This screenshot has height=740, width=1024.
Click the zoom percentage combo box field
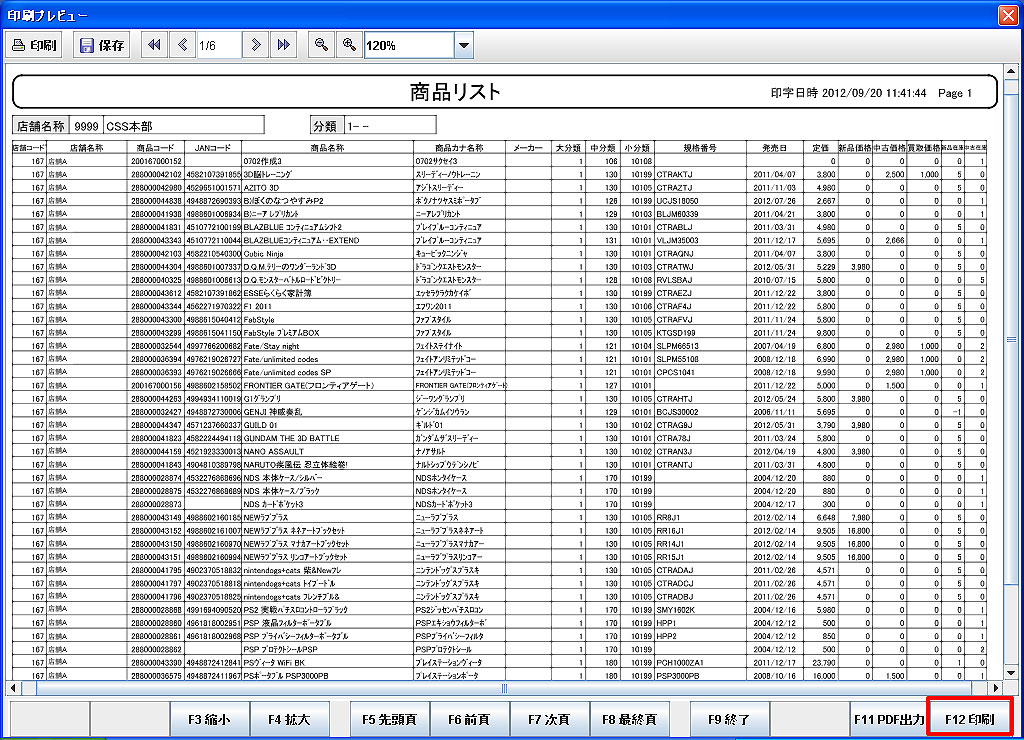click(x=408, y=45)
